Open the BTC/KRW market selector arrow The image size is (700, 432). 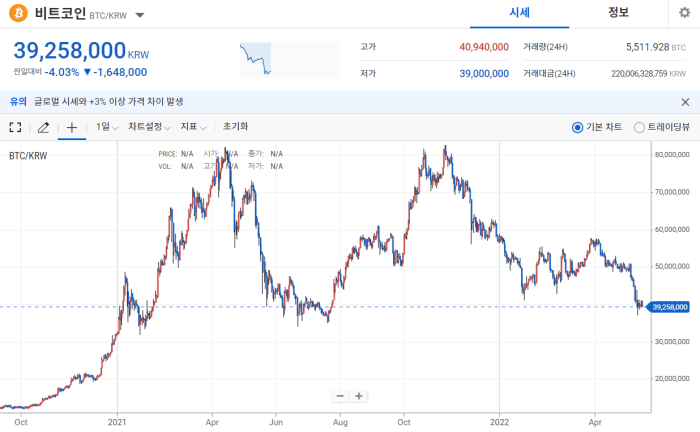(140, 16)
